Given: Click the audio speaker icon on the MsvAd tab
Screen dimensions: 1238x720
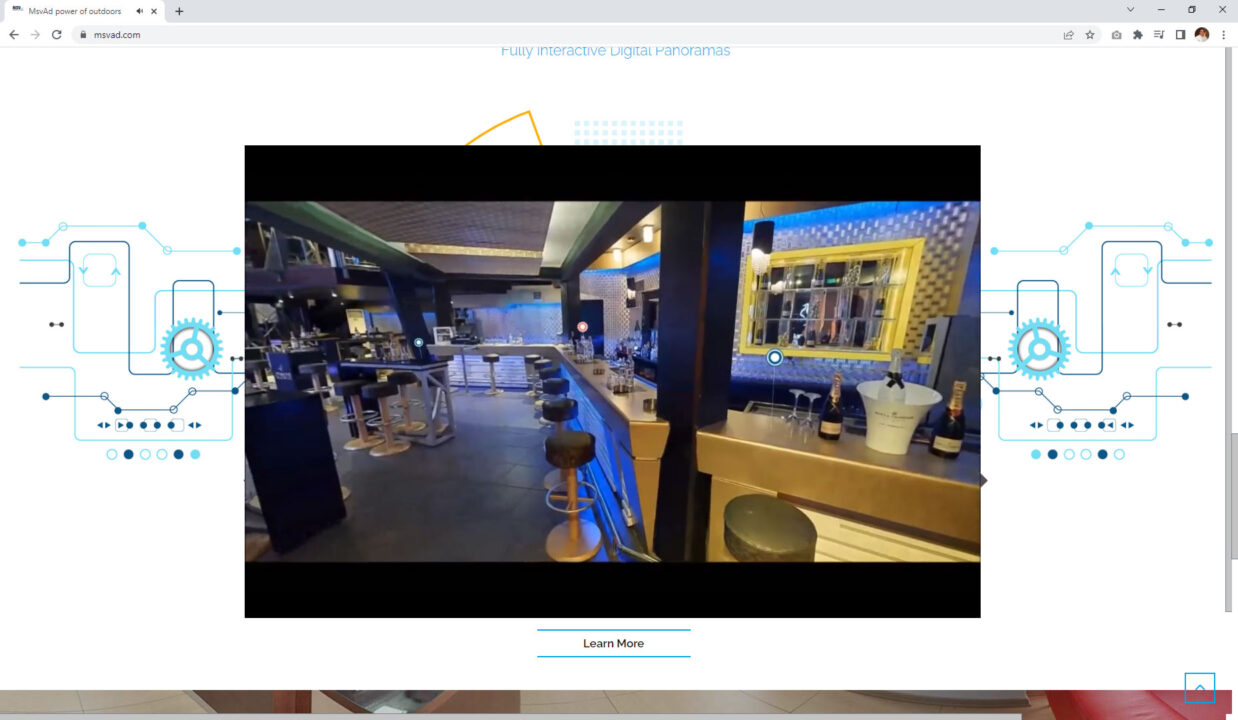Looking at the screenshot, I should [139, 11].
